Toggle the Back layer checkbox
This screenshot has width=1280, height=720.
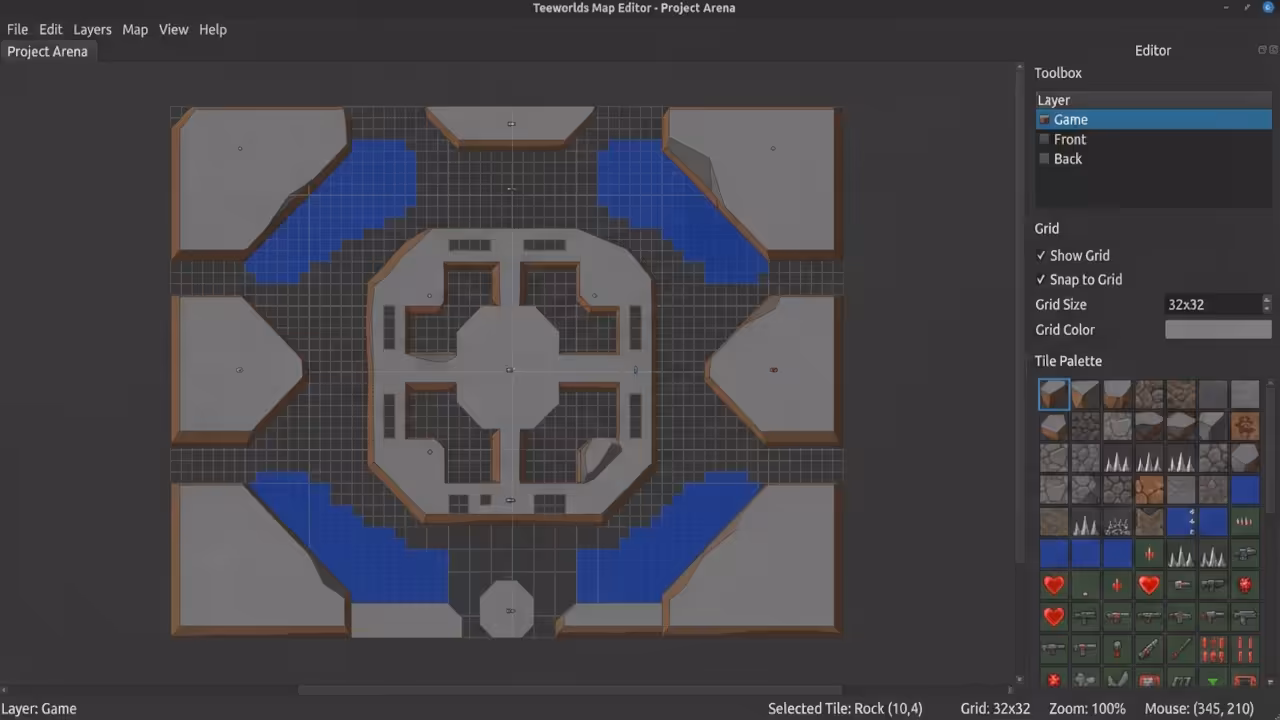point(1045,158)
